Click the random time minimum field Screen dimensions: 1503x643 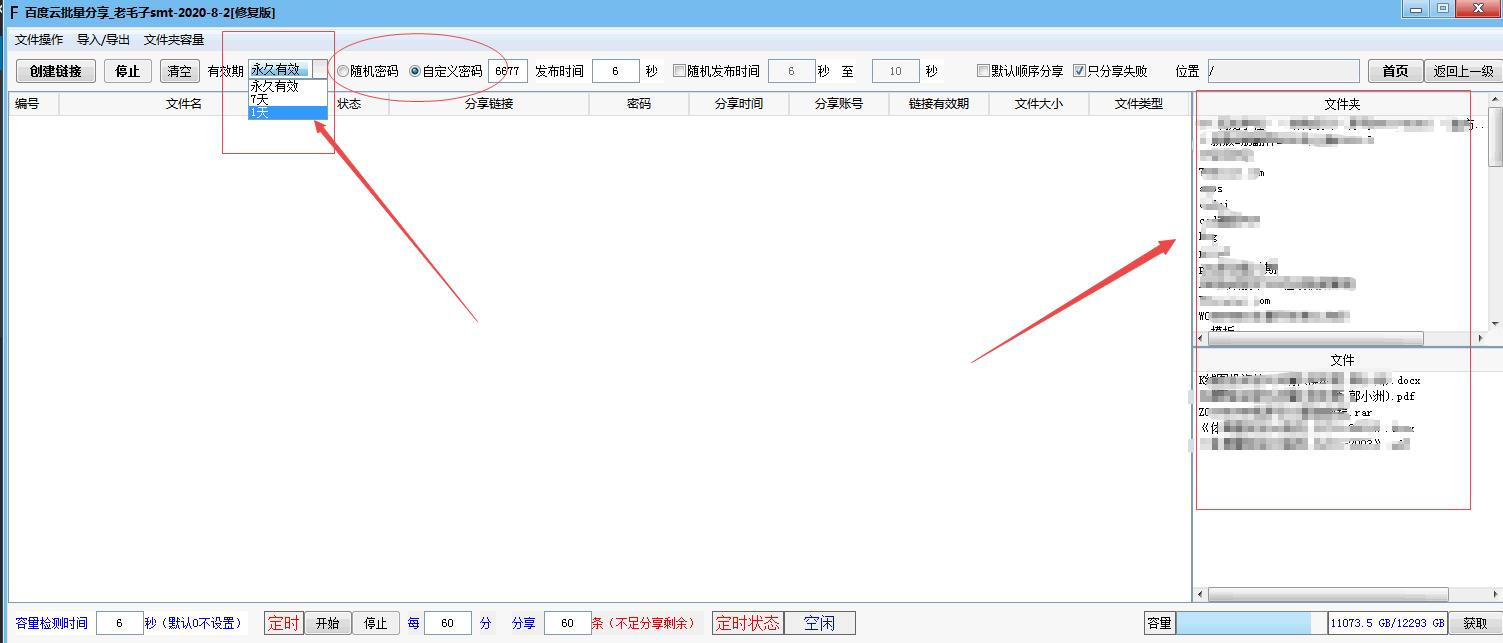[792, 71]
